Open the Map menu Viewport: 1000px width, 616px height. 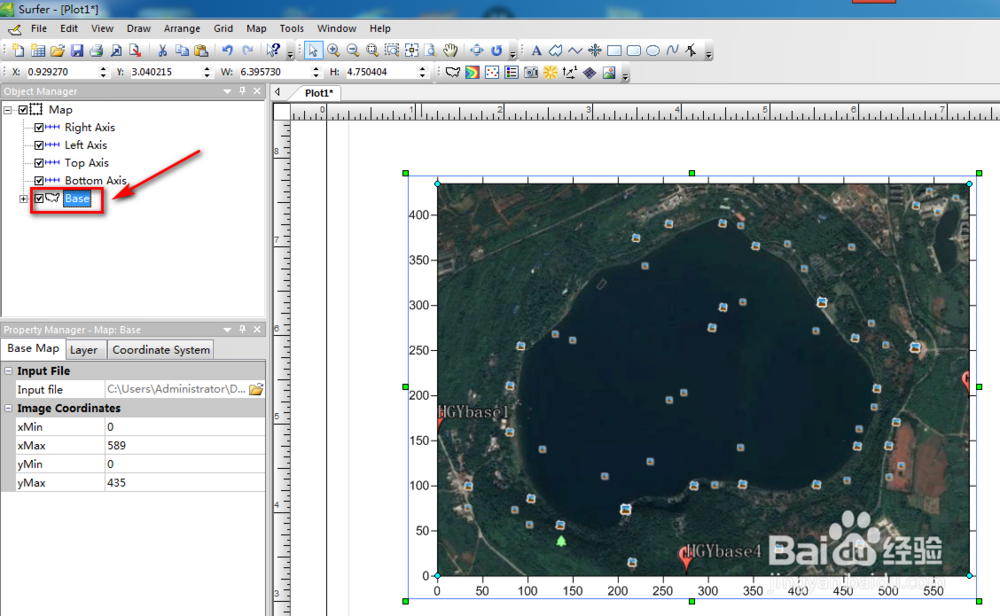coord(256,29)
